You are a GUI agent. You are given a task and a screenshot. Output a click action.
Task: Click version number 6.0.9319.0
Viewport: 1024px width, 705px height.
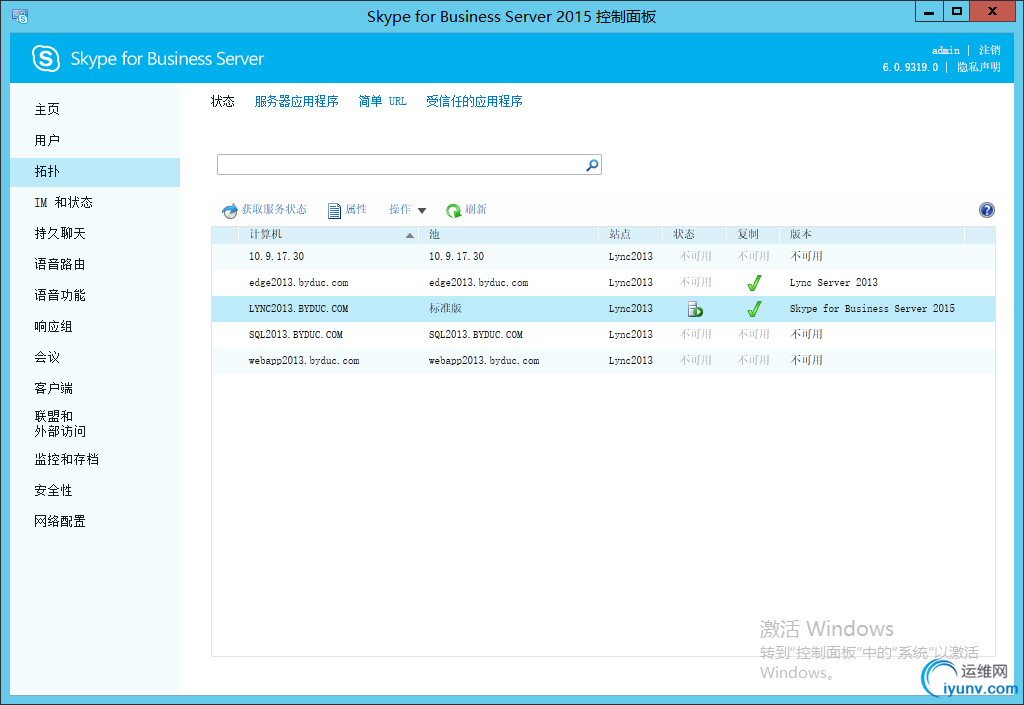910,67
